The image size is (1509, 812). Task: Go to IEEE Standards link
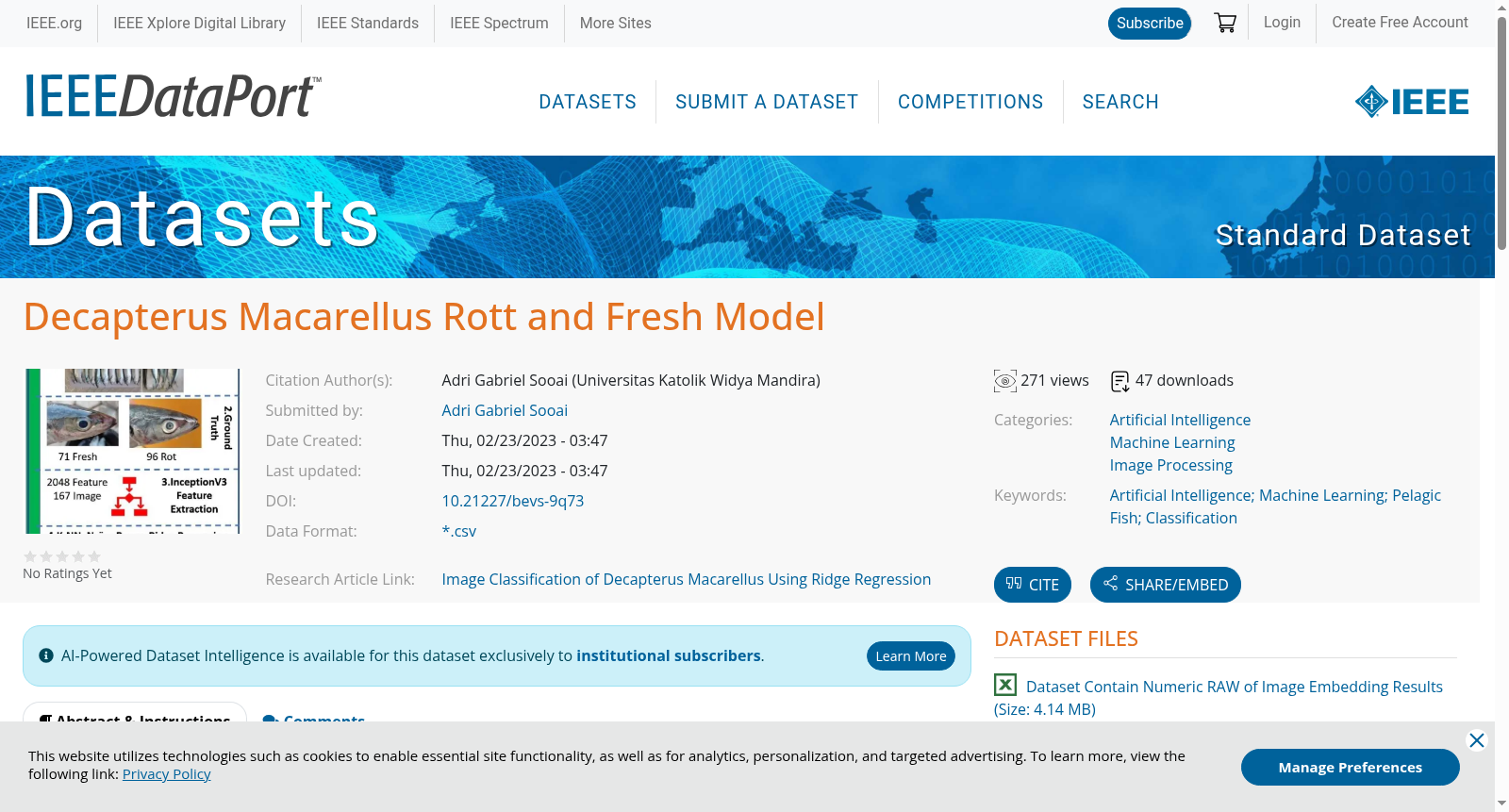click(368, 23)
